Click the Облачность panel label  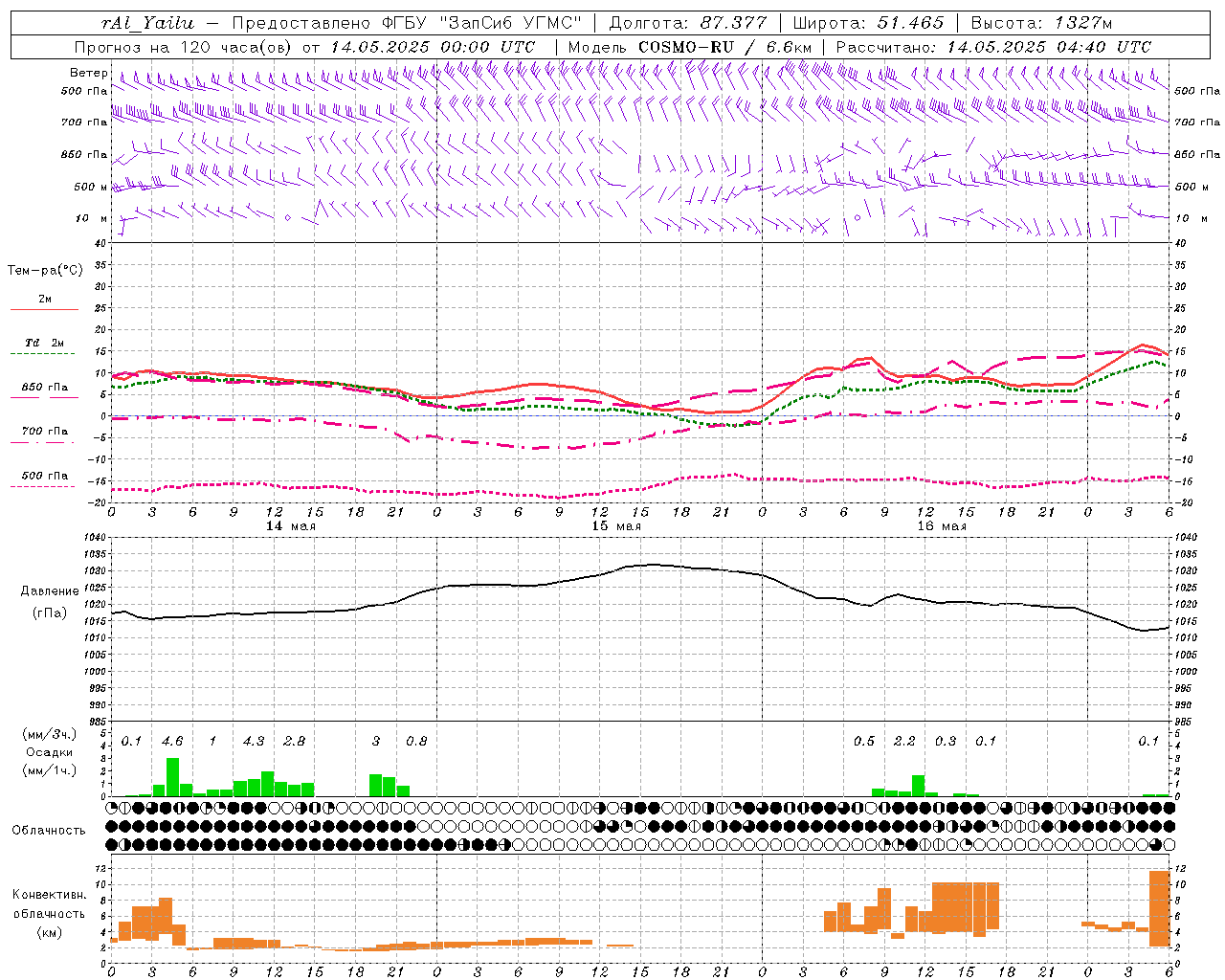coord(49,831)
